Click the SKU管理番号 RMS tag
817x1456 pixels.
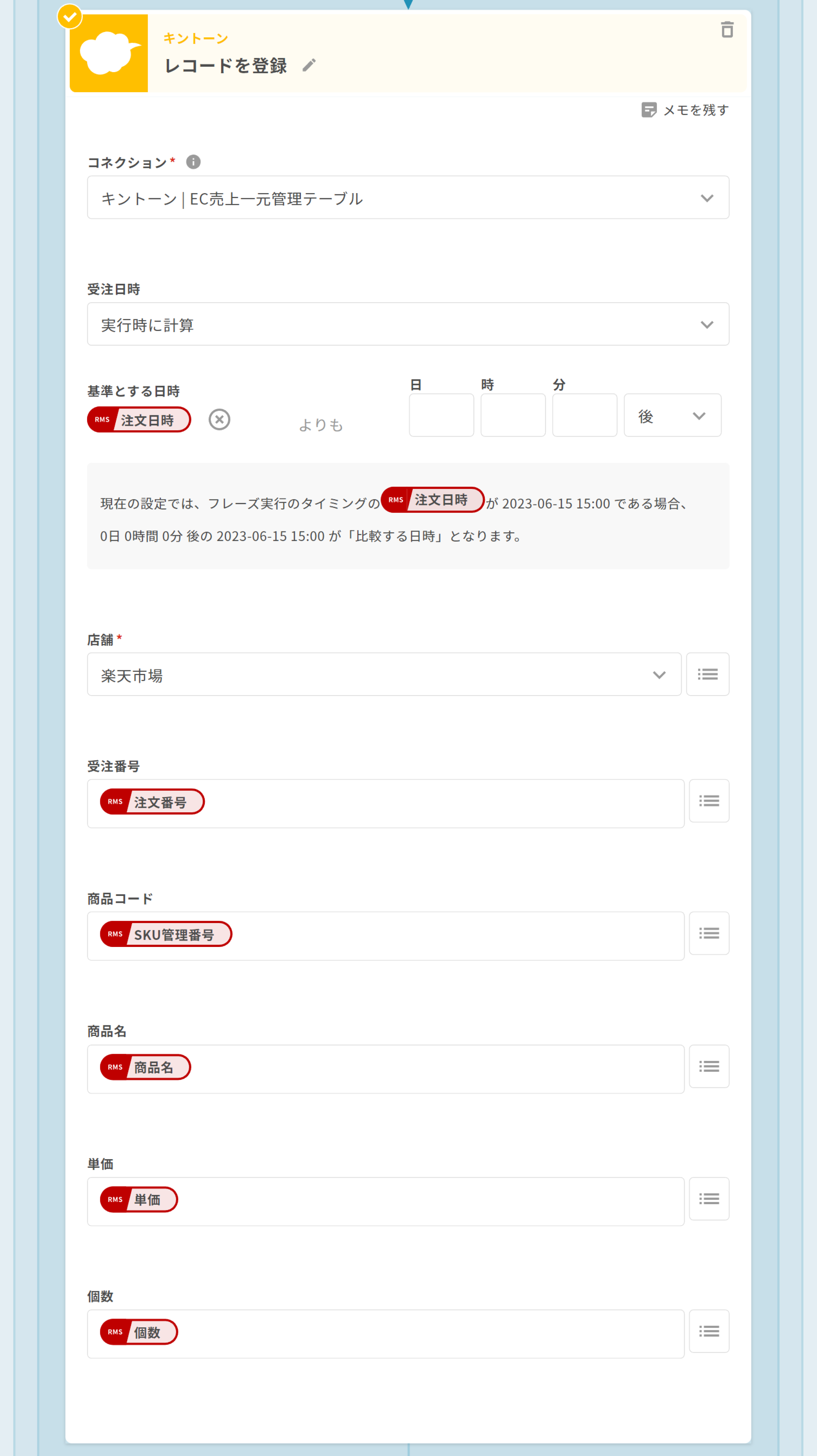[166, 934]
